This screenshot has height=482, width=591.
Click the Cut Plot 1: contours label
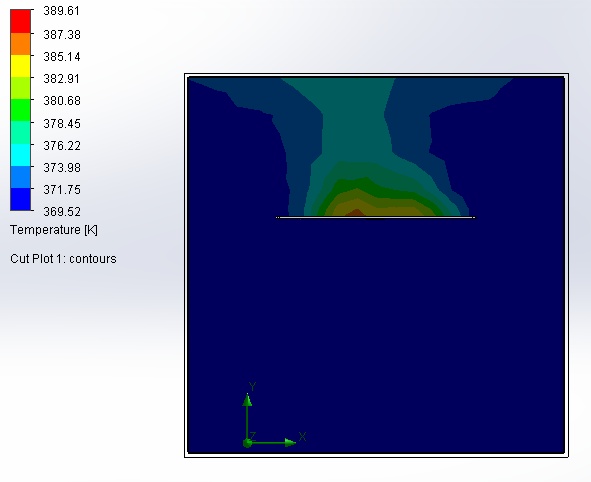pyautogui.click(x=63, y=259)
